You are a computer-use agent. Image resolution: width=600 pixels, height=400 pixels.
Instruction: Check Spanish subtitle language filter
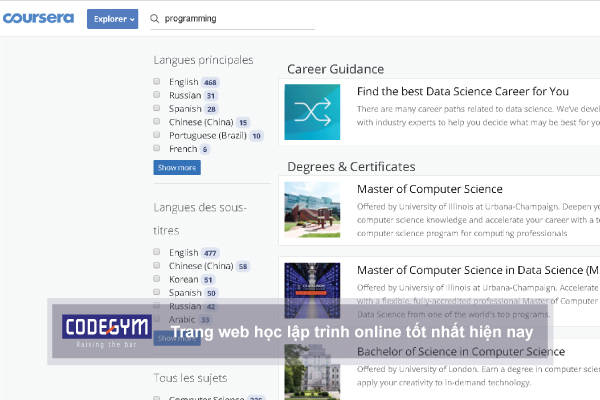tap(157, 292)
